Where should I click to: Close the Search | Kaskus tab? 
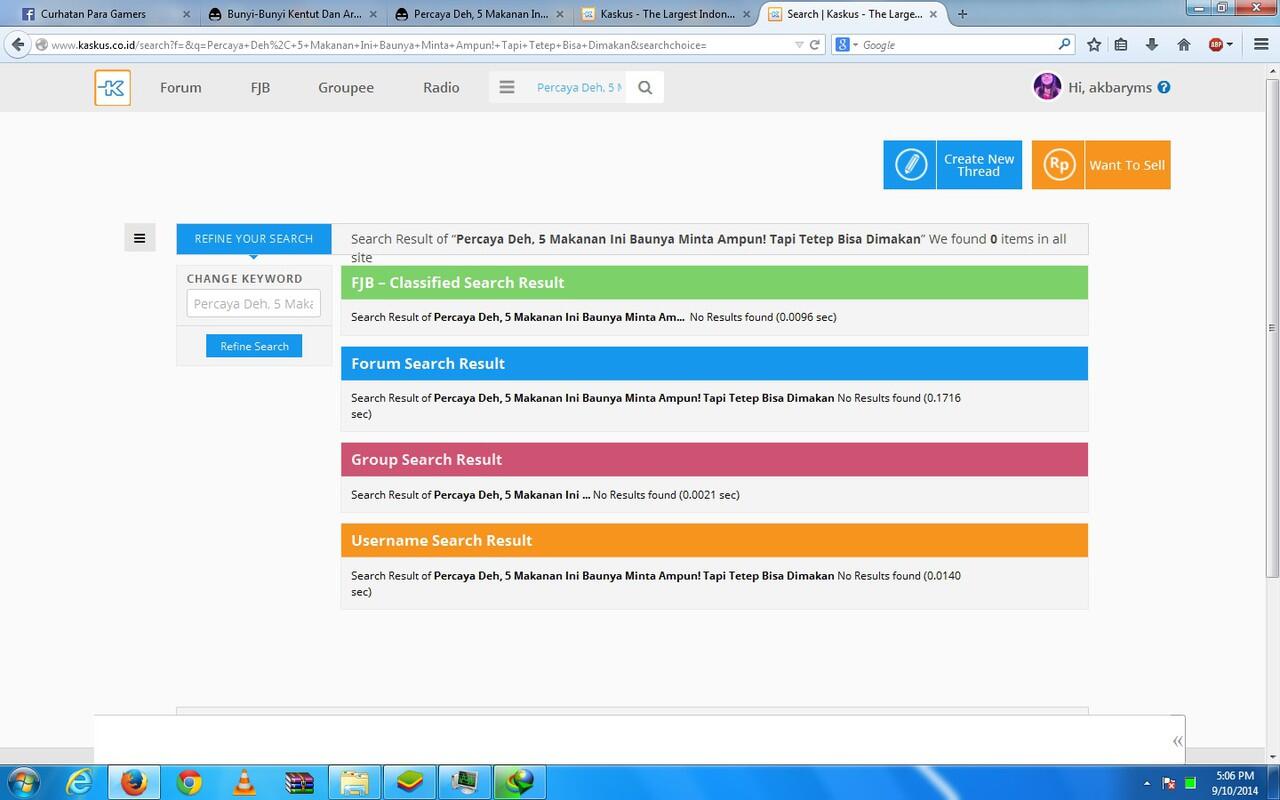tap(935, 14)
